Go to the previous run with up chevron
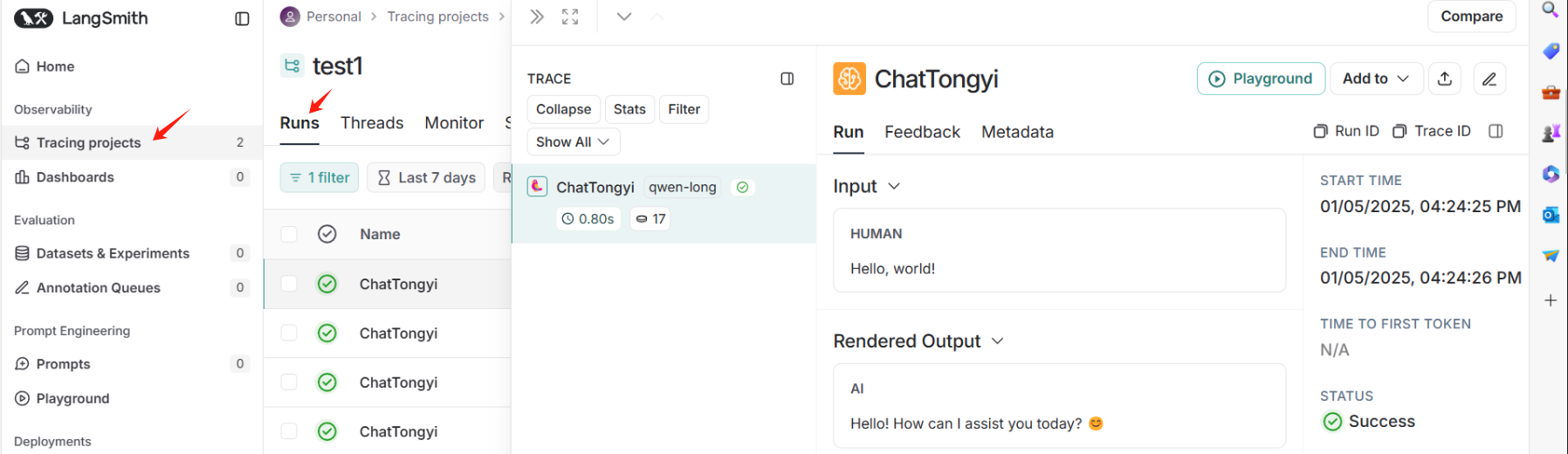The image size is (1568, 454). 657,17
